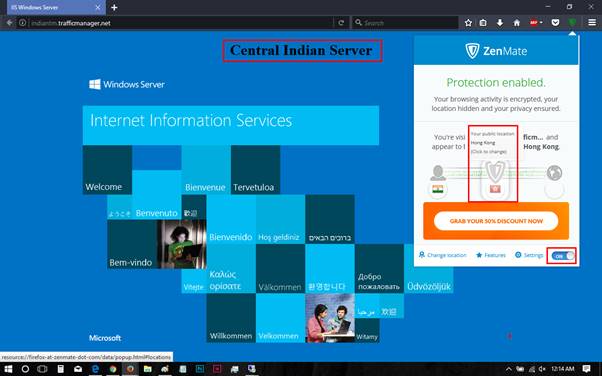602x376 pixels.
Task: Reload the page with the refresh icon
Action: [x=341, y=23]
